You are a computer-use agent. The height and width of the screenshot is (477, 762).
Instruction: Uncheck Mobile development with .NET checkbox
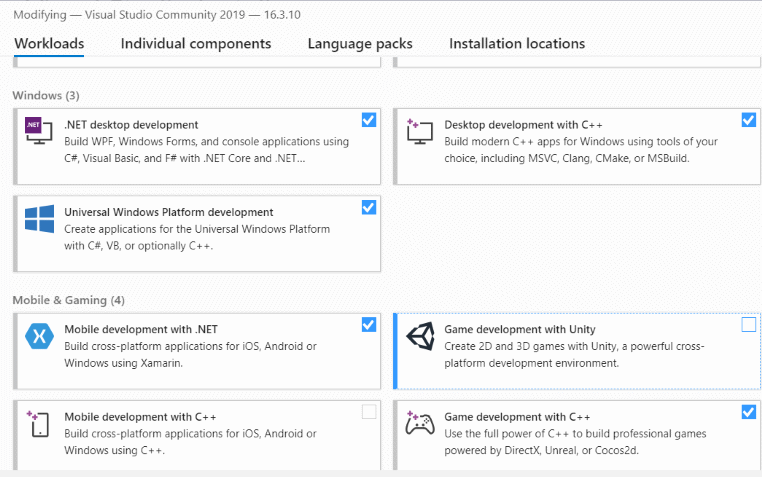click(x=369, y=324)
